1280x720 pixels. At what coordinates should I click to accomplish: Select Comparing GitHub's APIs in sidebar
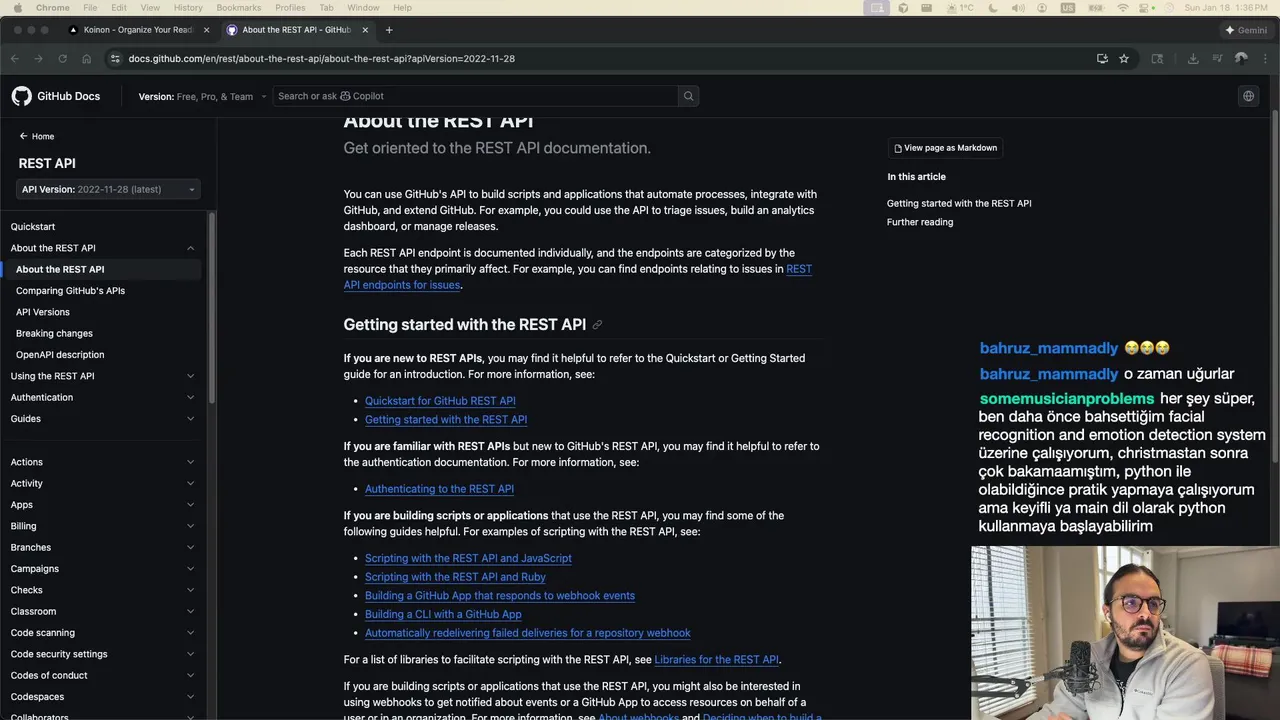(x=70, y=291)
